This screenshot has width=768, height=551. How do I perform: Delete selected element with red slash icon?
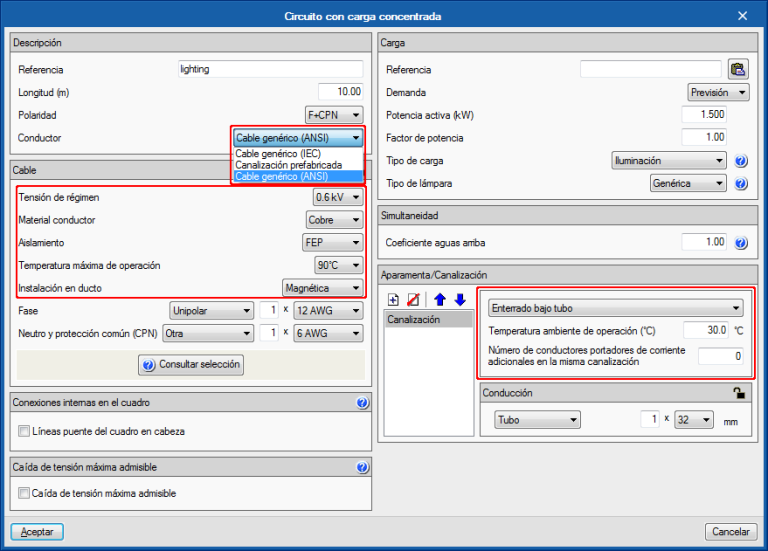tap(413, 300)
